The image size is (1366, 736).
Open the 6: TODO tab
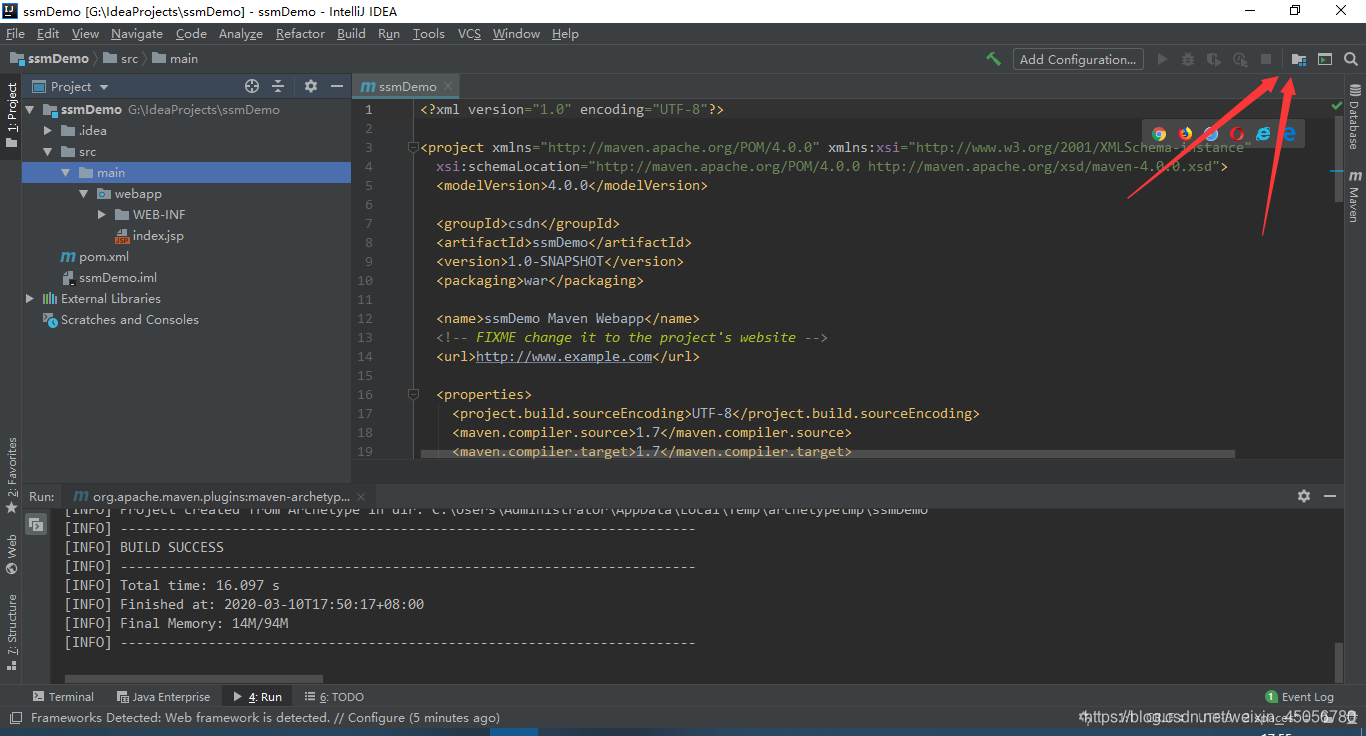pyautogui.click(x=334, y=697)
